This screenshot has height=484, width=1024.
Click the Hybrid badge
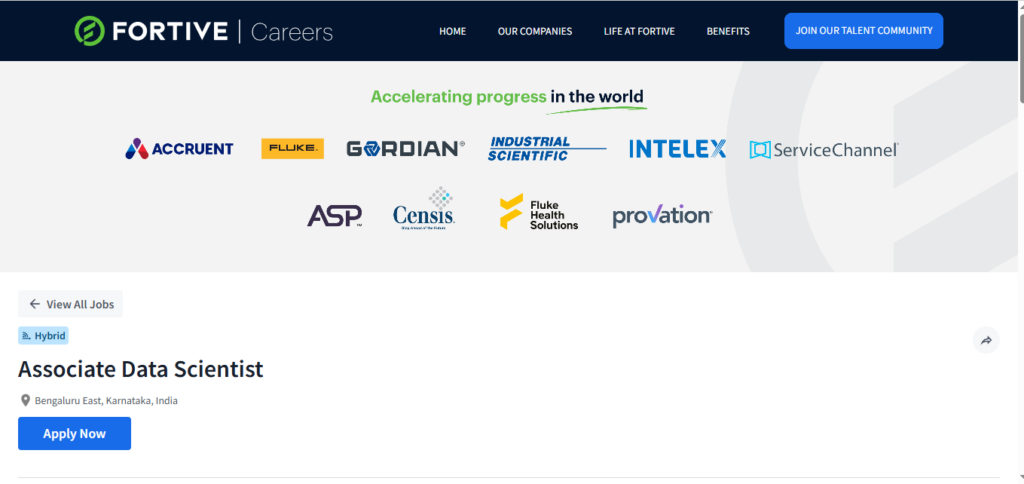point(43,336)
